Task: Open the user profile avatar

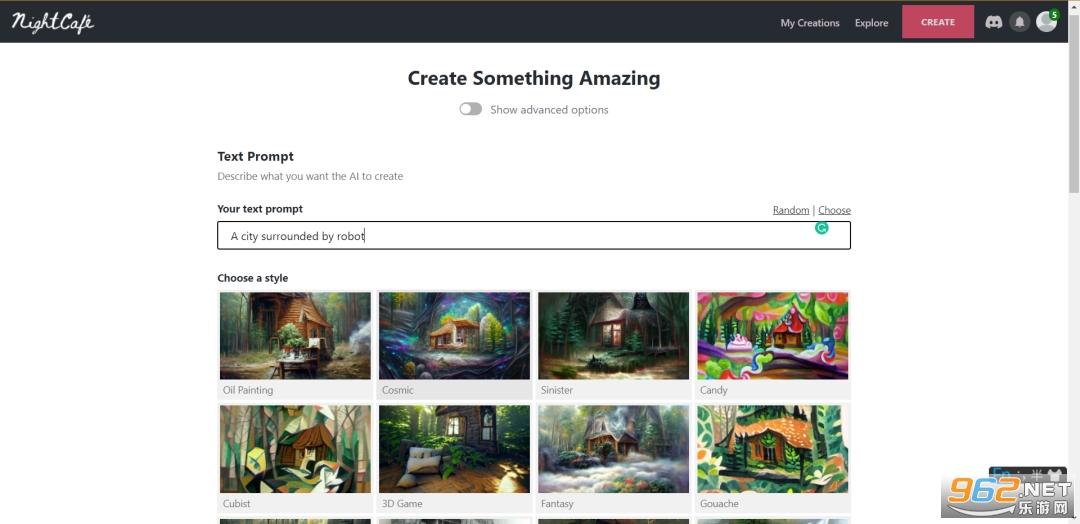Action: [x=1046, y=21]
